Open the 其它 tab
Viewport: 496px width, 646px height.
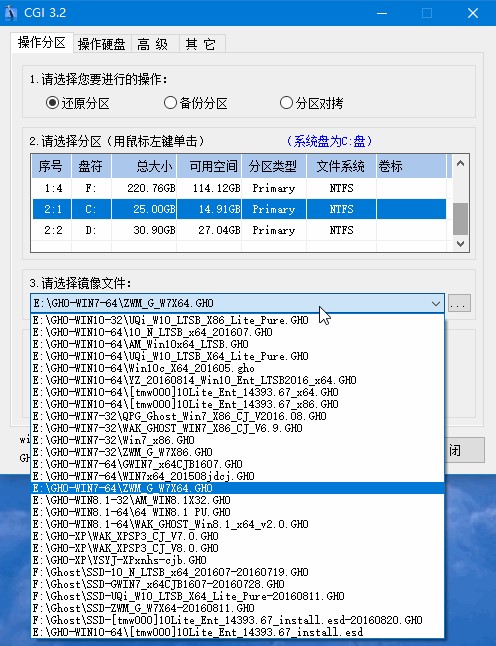click(x=202, y=44)
